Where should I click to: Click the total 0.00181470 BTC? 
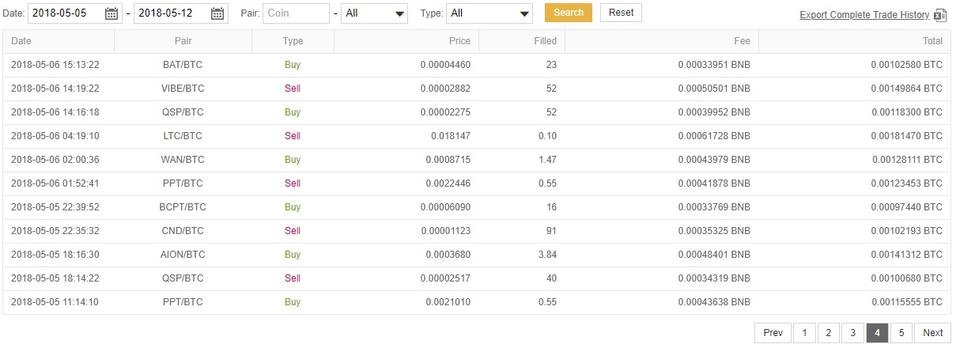(x=907, y=136)
